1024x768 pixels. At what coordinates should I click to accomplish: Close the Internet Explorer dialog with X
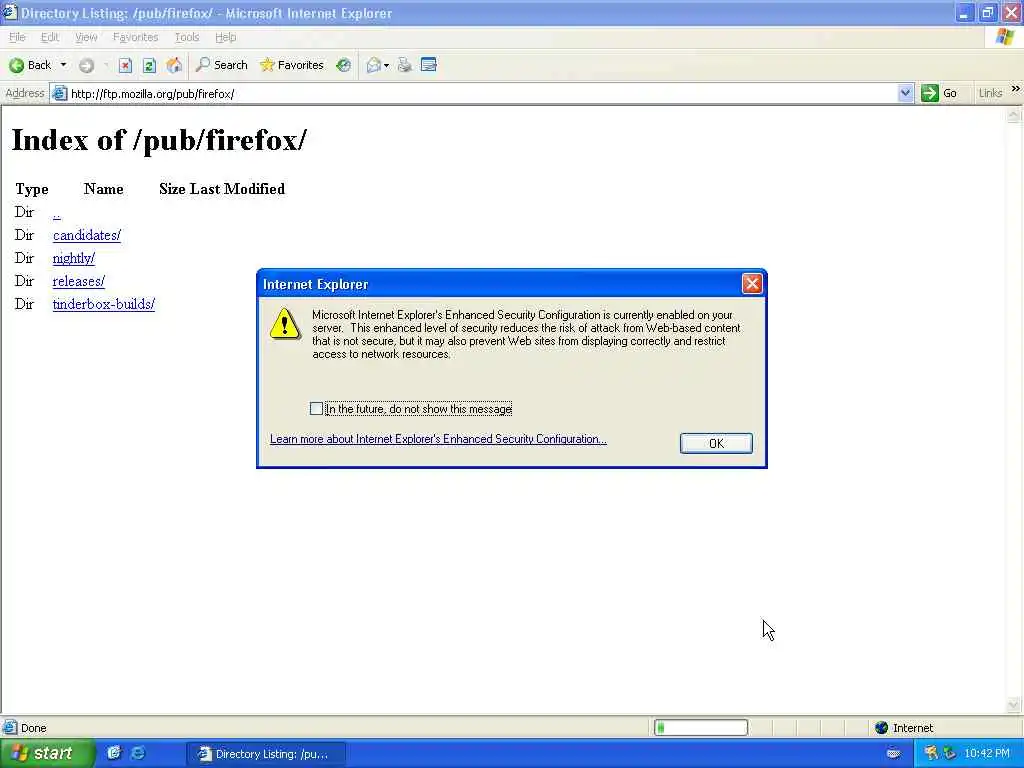point(752,283)
